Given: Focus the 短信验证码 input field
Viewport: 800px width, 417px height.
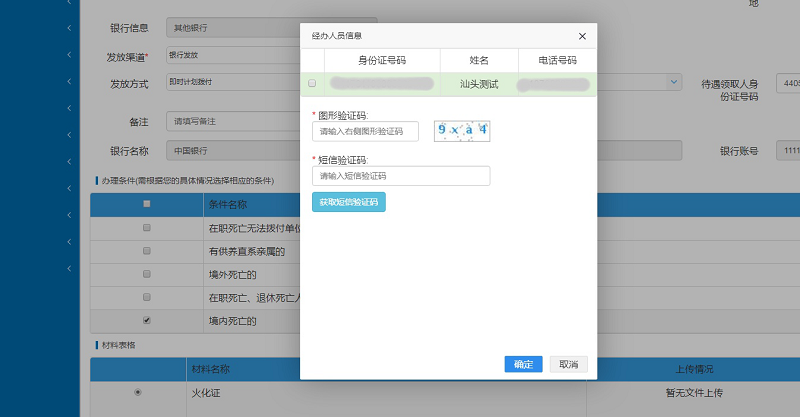Looking at the screenshot, I should click(x=401, y=176).
